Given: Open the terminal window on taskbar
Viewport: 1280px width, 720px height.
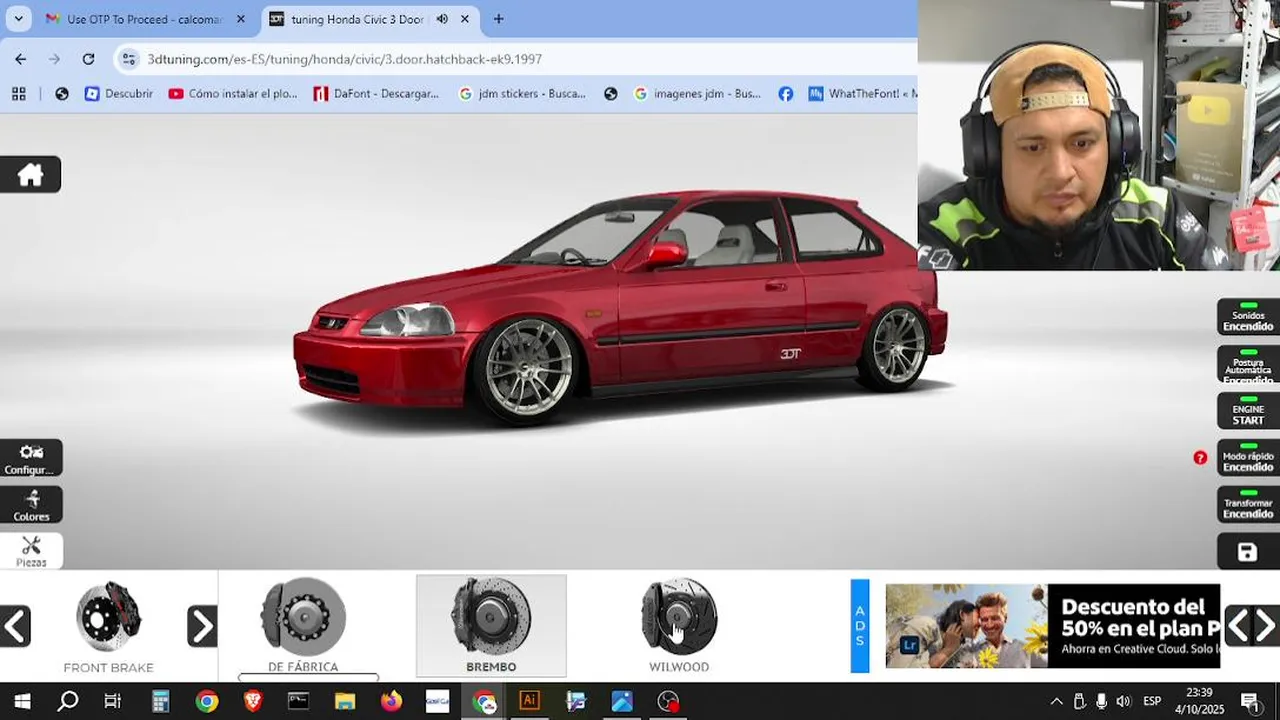Looking at the screenshot, I should [298, 701].
